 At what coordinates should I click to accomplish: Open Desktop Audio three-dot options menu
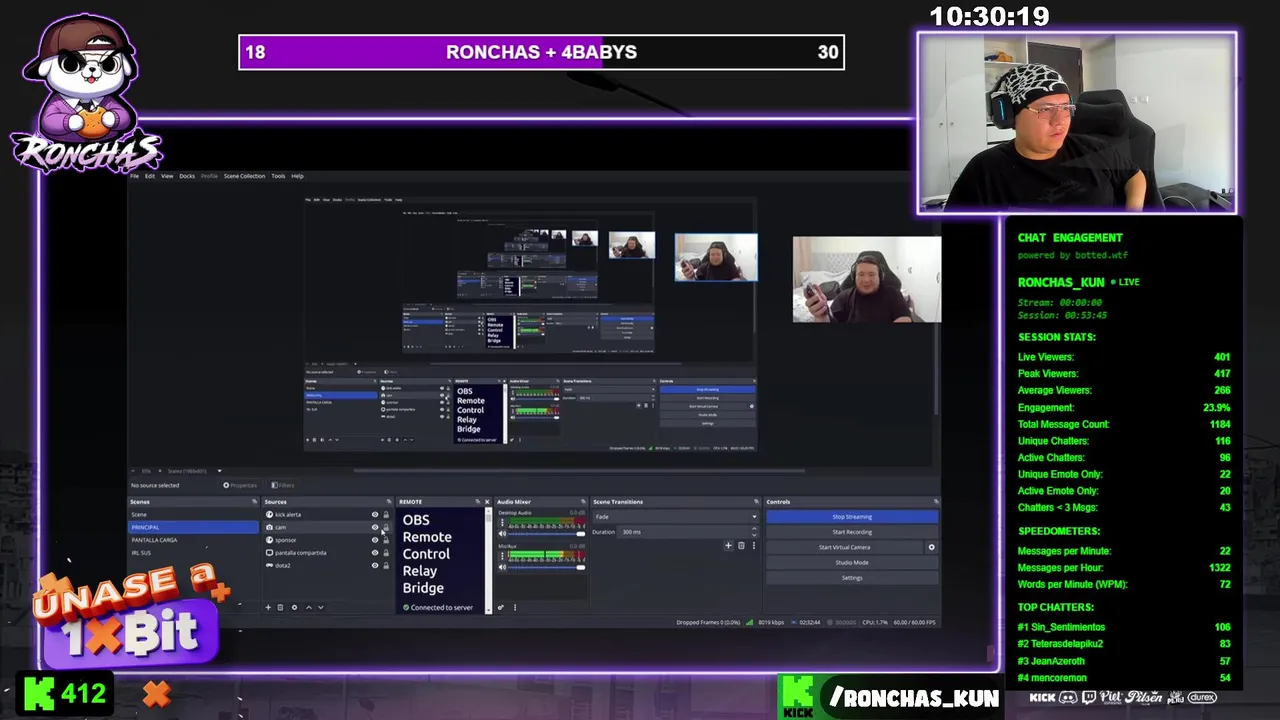click(x=502, y=522)
